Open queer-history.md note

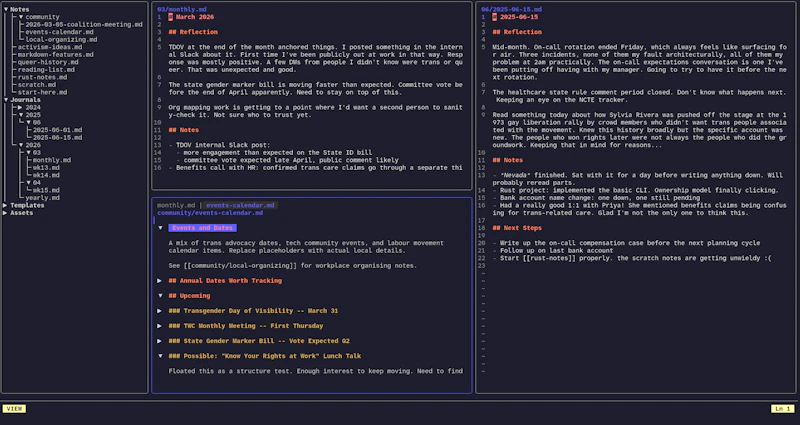[48, 62]
